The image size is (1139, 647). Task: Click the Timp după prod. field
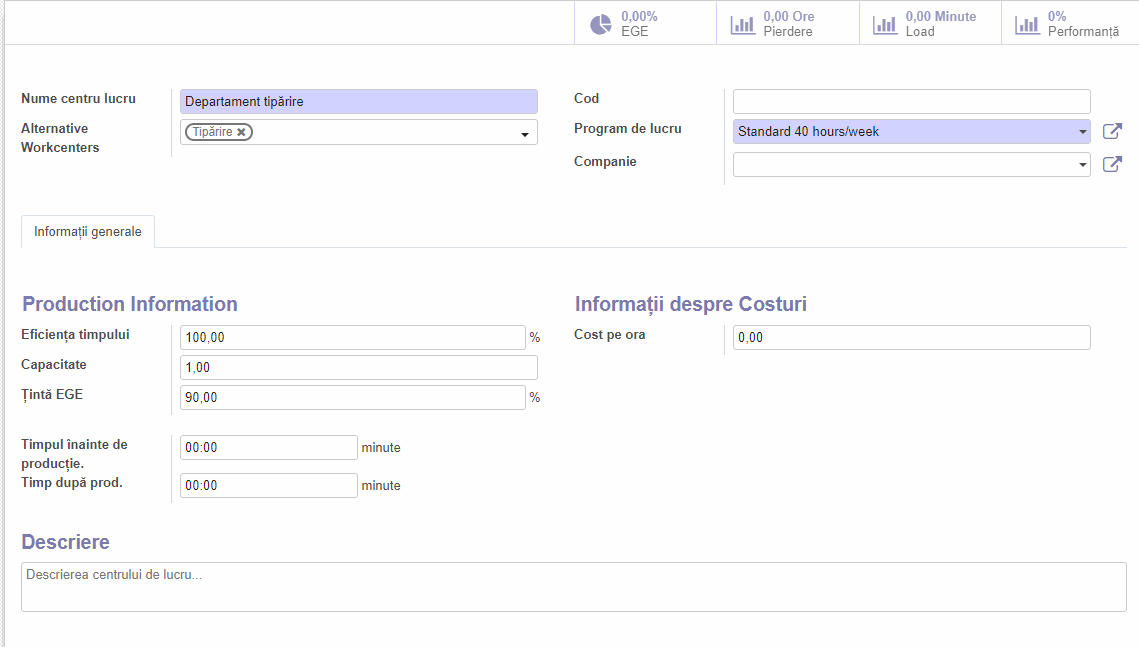coord(269,485)
